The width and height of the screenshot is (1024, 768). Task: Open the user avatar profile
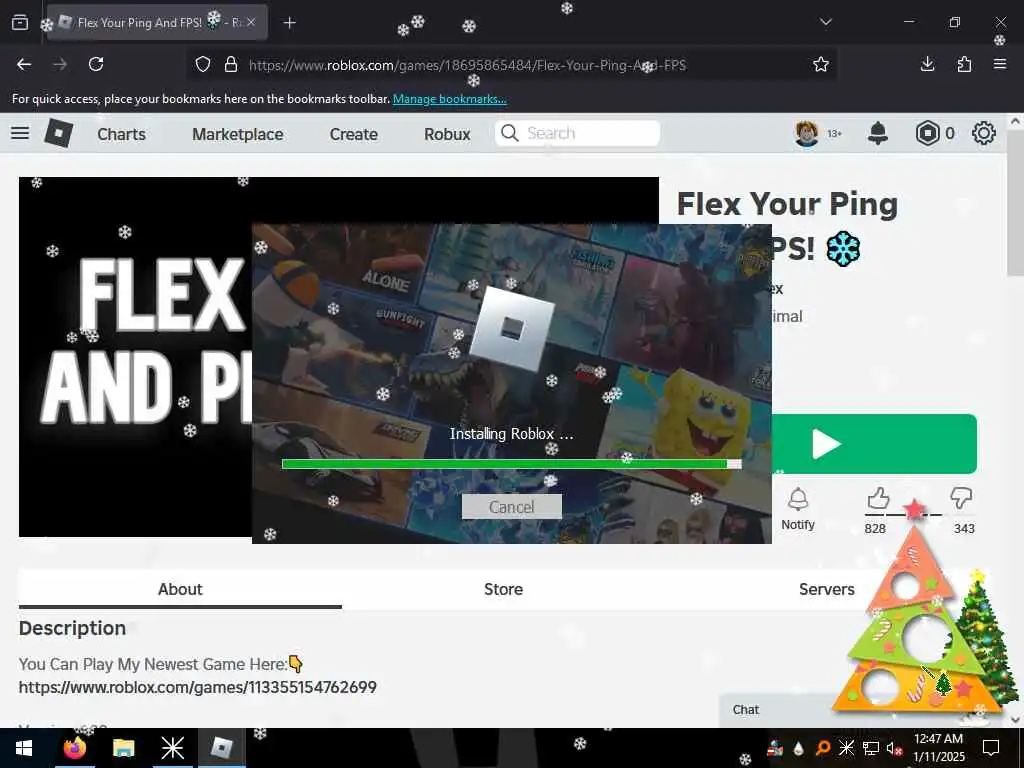coord(807,133)
